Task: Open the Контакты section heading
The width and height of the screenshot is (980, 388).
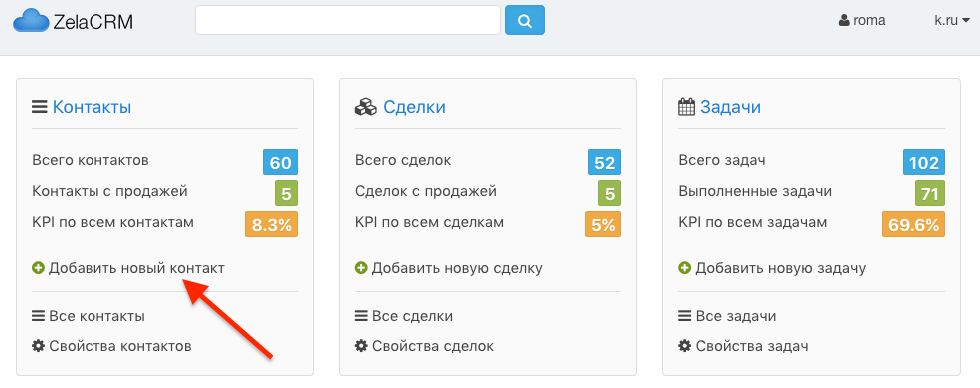Action: [x=92, y=107]
